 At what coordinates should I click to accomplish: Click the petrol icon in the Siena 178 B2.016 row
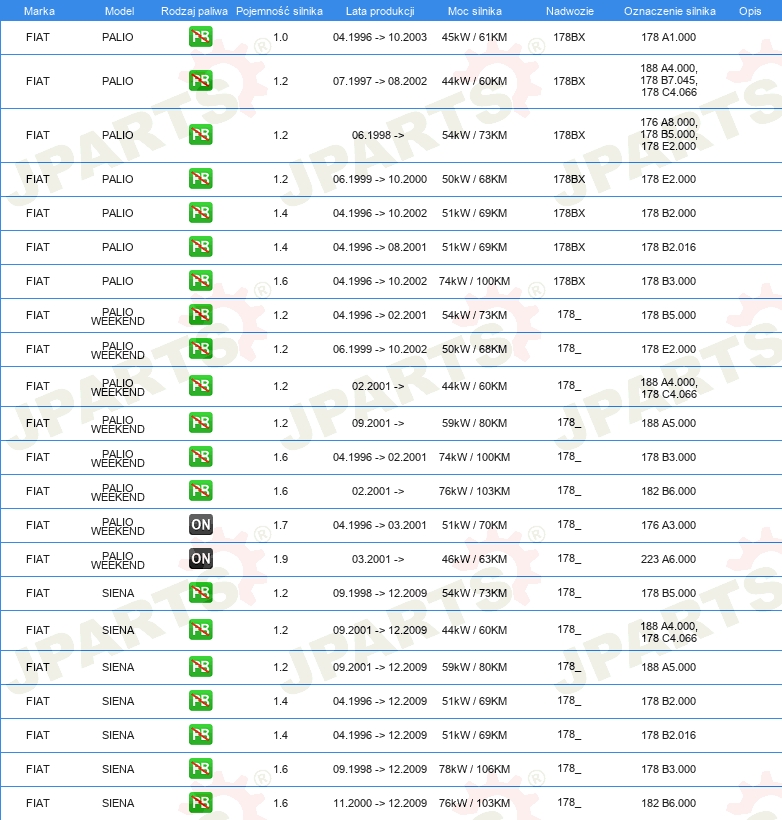point(200,735)
